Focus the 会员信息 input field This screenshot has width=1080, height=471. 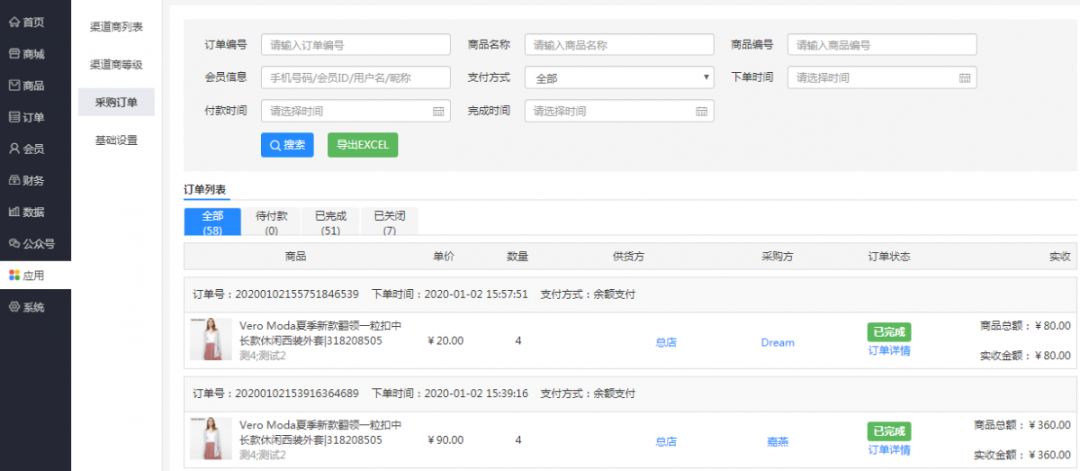[x=355, y=78]
